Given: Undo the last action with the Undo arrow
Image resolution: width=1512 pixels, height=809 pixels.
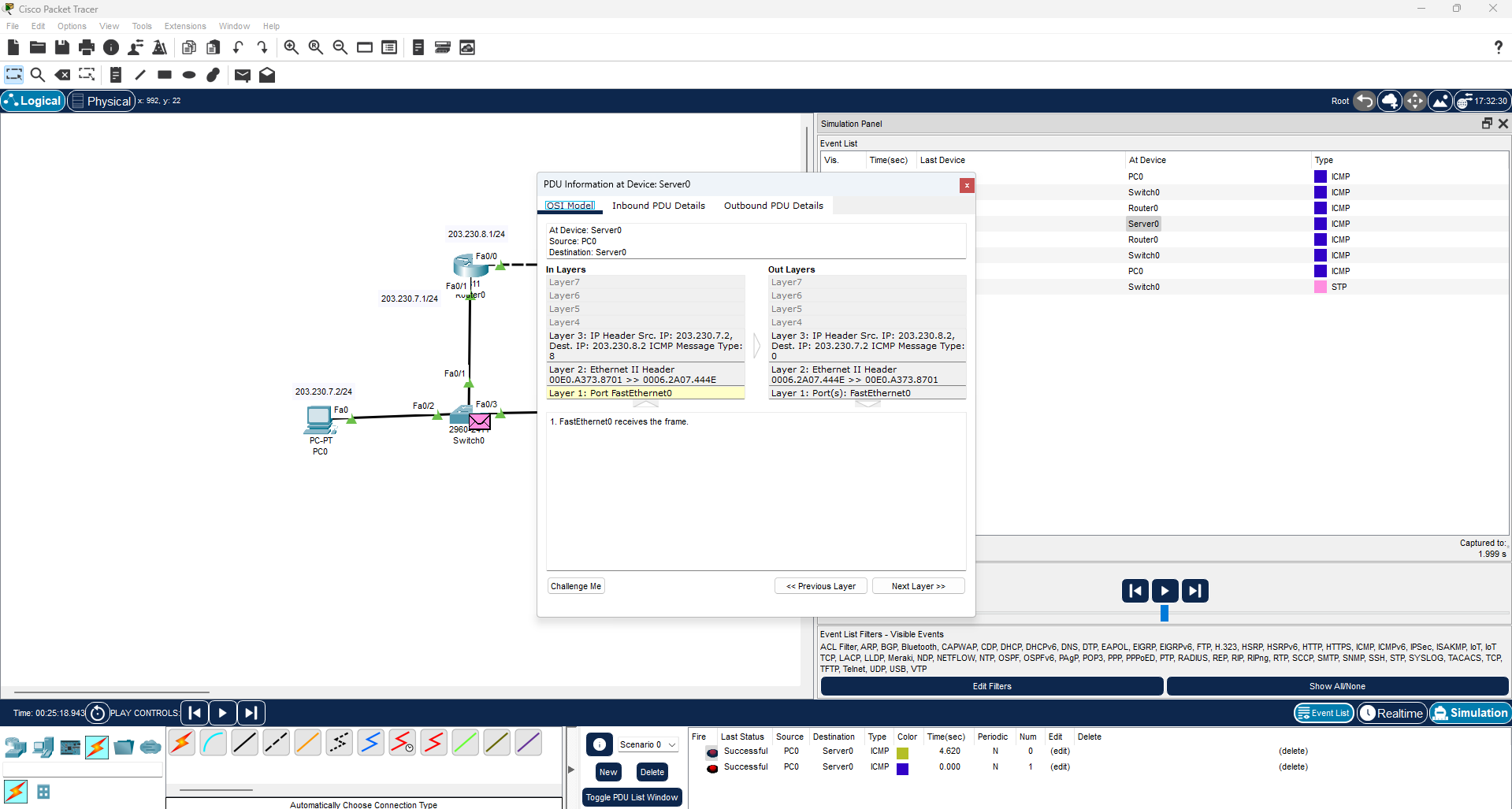Looking at the screenshot, I should (x=238, y=48).
